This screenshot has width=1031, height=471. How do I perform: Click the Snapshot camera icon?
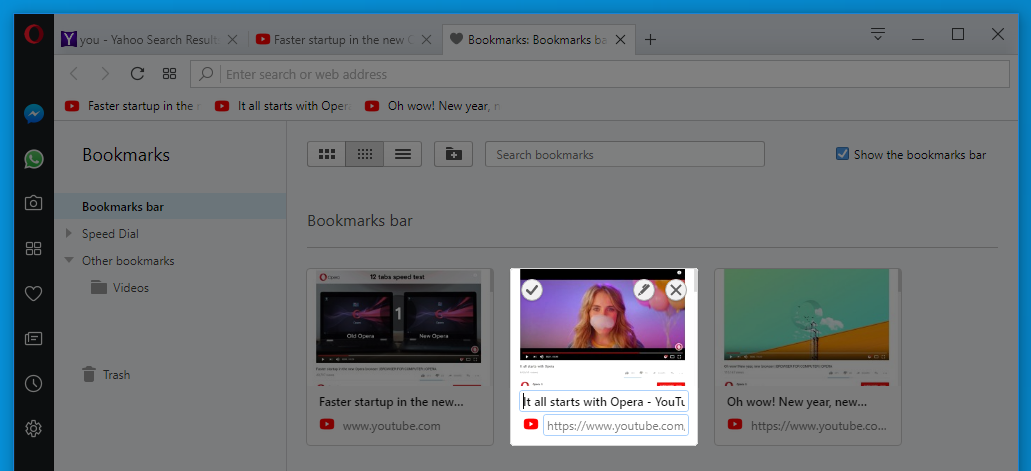pyautogui.click(x=33, y=203)
